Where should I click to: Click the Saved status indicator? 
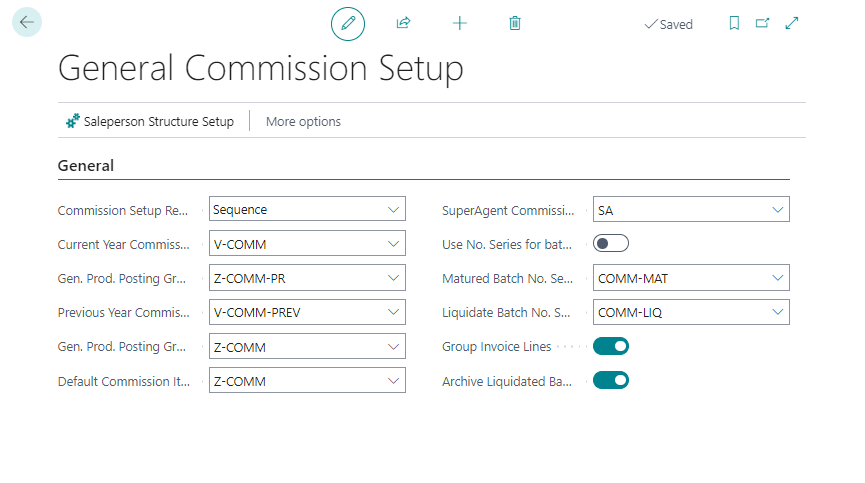pos(669,24)
